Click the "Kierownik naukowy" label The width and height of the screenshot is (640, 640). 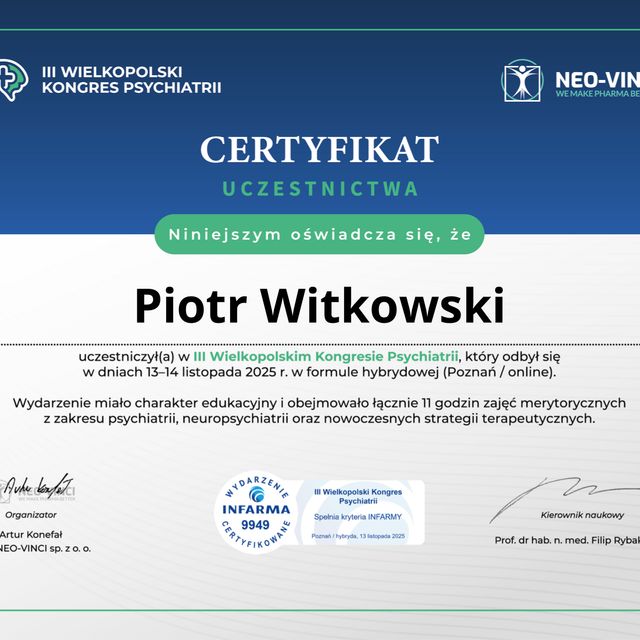pos(582,515)
